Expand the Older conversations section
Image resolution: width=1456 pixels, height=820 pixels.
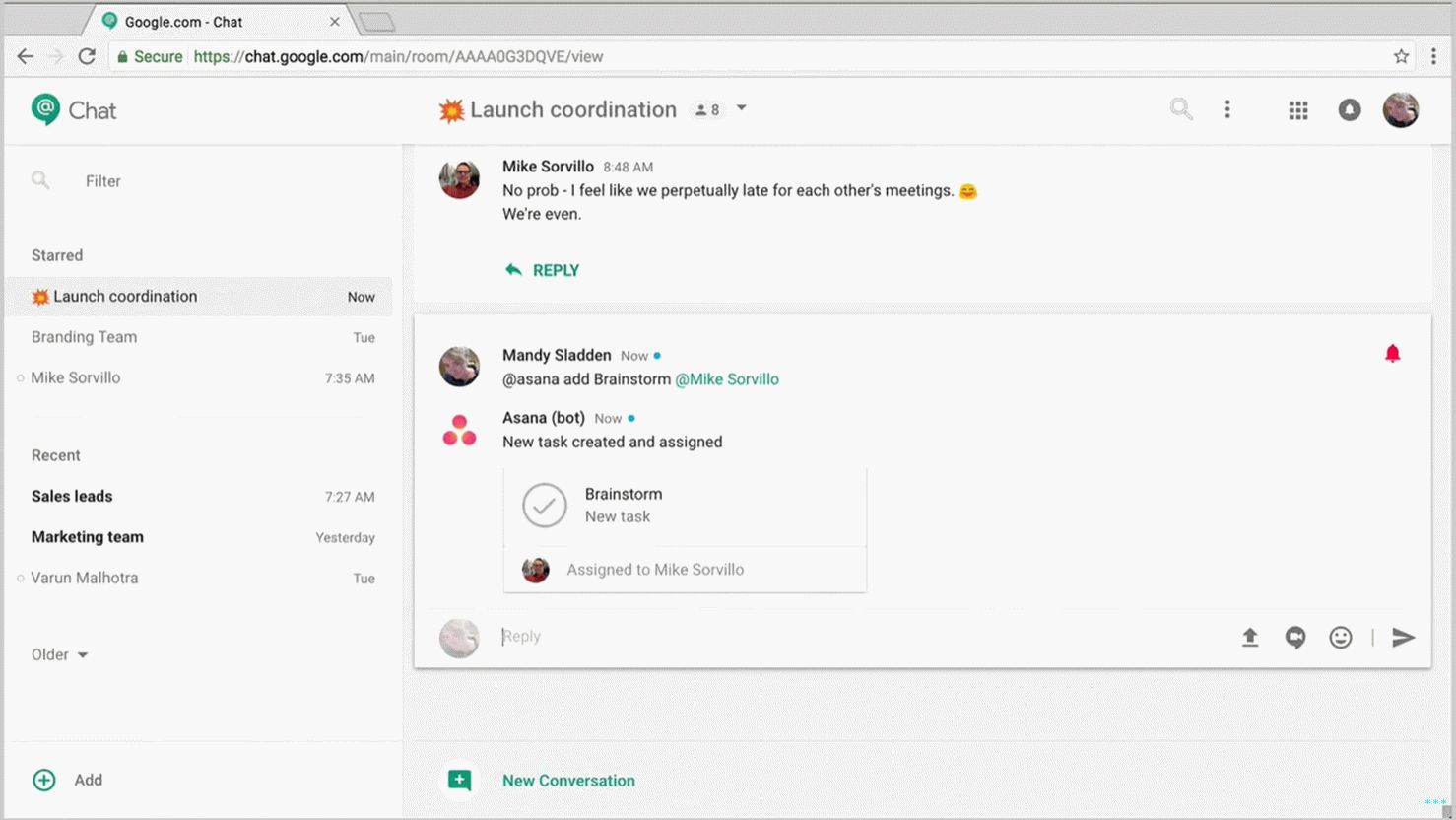click(59, 654)
